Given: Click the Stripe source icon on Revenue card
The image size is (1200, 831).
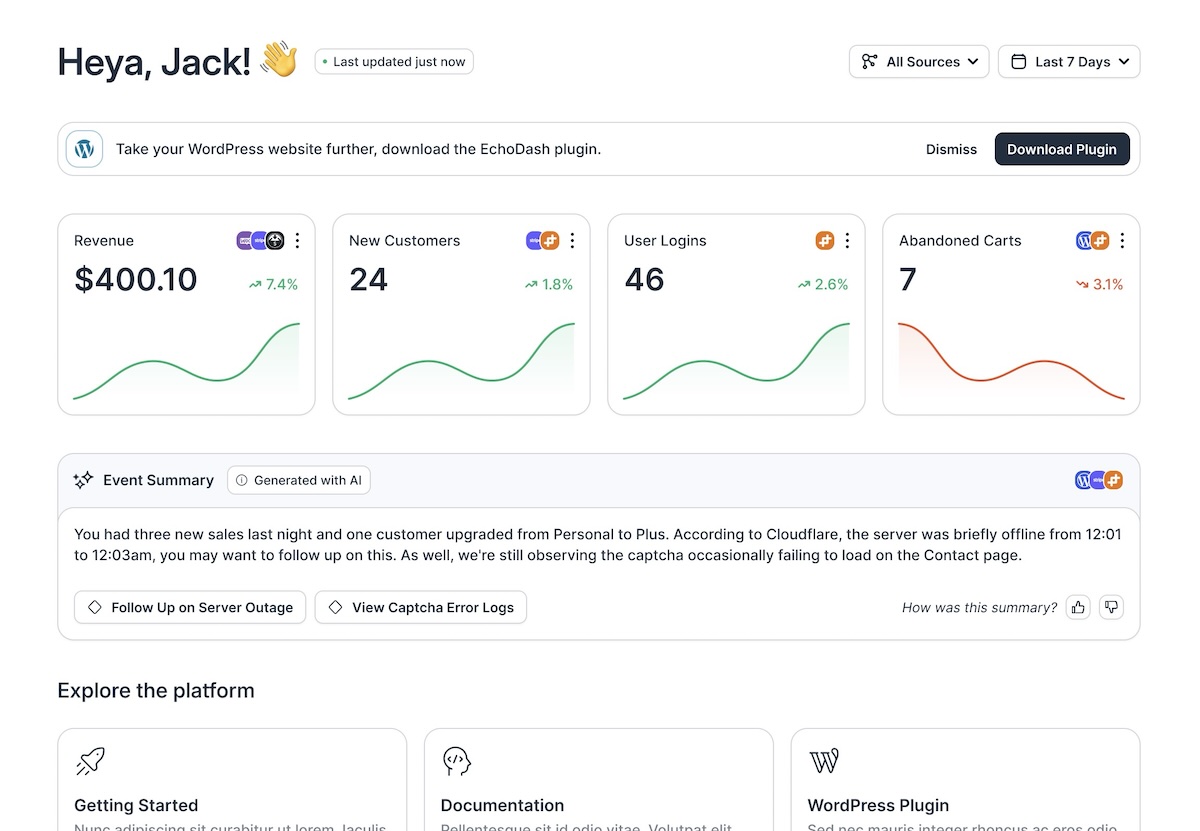Looking at the screenshot, I should (x=258, y=240).
